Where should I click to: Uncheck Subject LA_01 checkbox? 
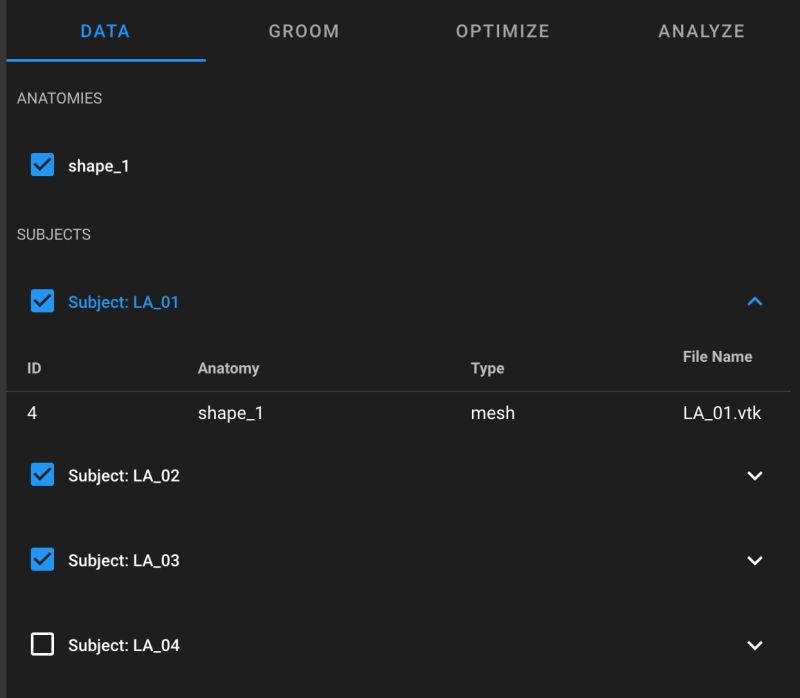pyautogui.click(x=43, y=301)
